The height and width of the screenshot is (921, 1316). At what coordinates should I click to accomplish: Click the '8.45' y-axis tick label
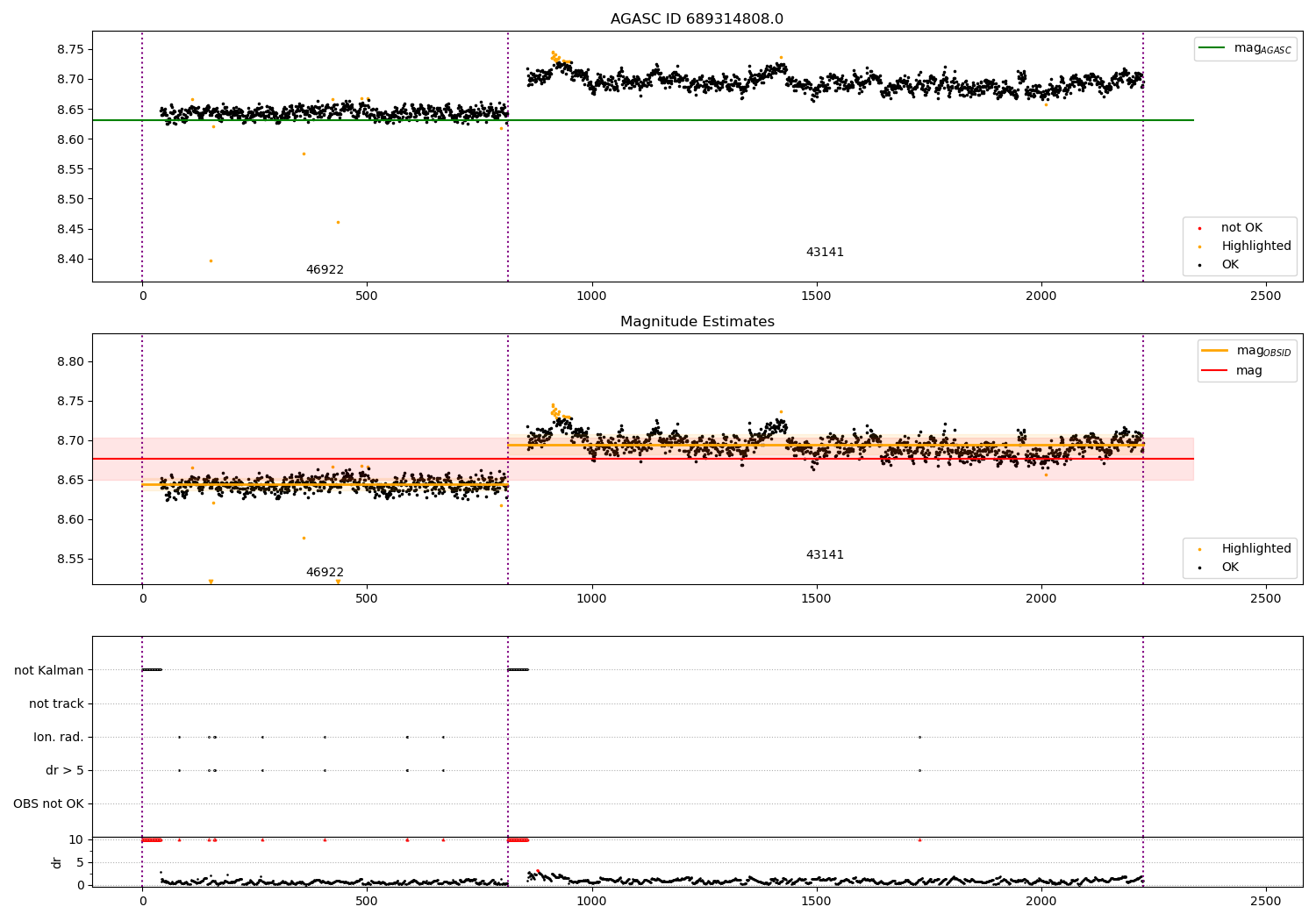tap(71, 230)
